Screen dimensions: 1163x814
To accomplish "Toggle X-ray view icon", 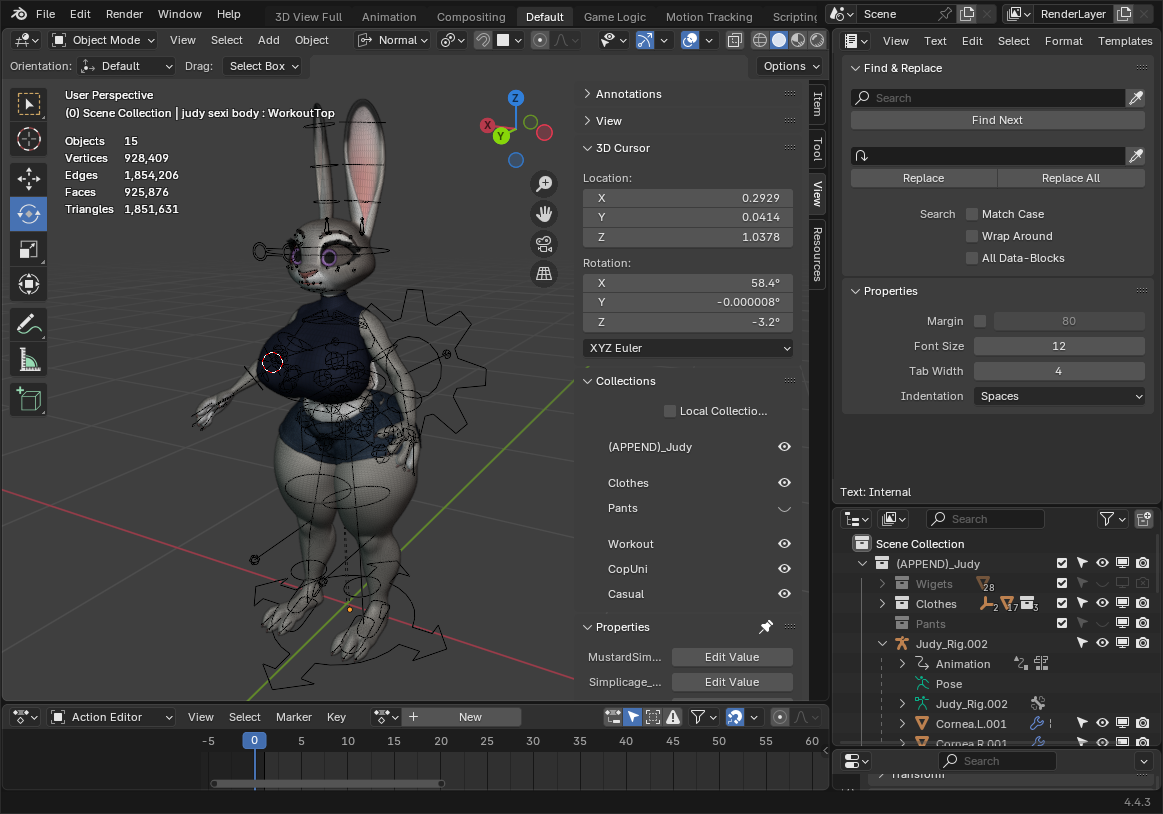I will click(734, 40).
